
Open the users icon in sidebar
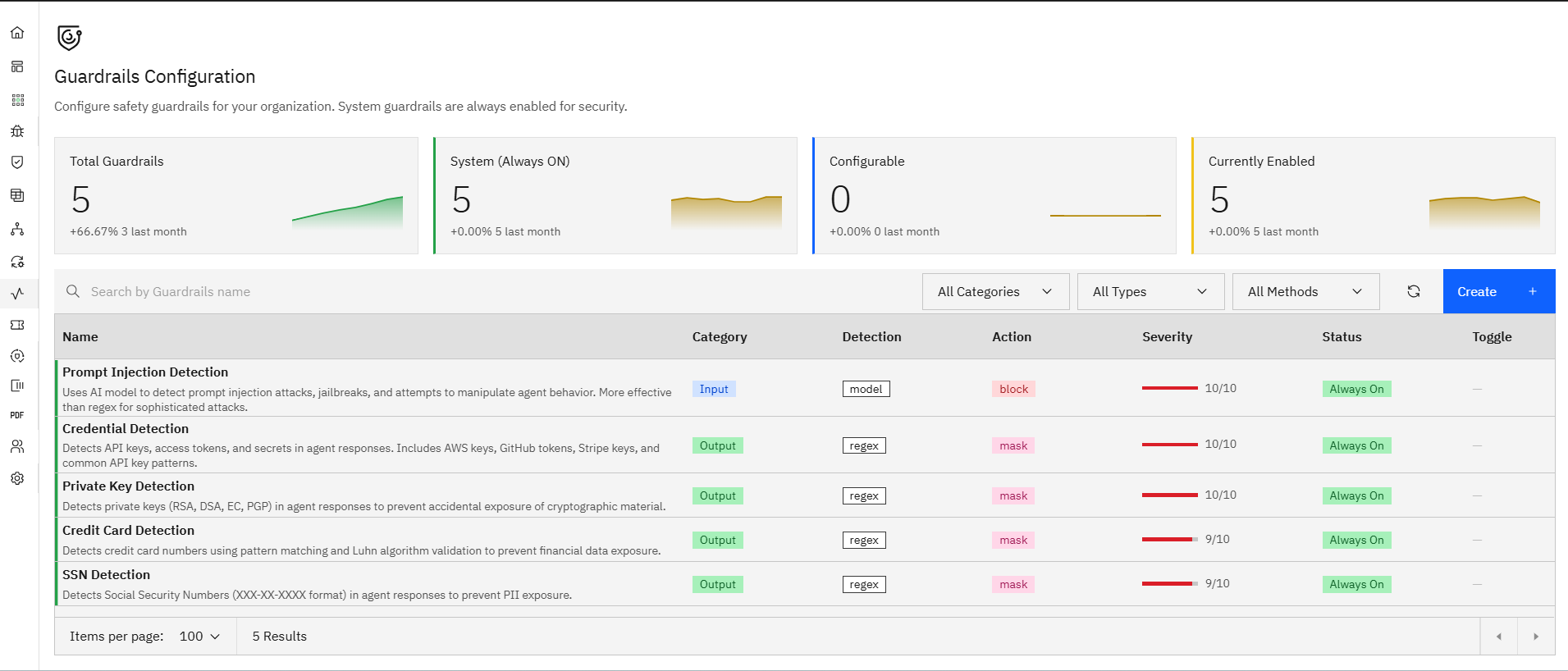click(x=17, y=446)
